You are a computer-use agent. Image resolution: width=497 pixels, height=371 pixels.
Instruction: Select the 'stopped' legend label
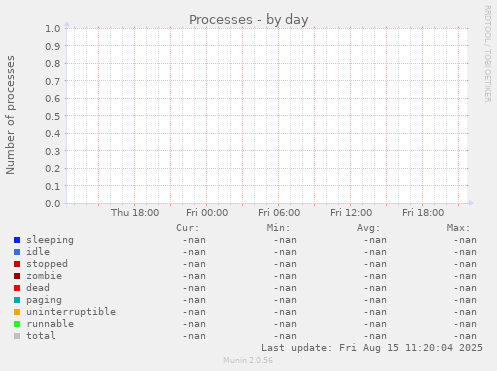(47, 264)
